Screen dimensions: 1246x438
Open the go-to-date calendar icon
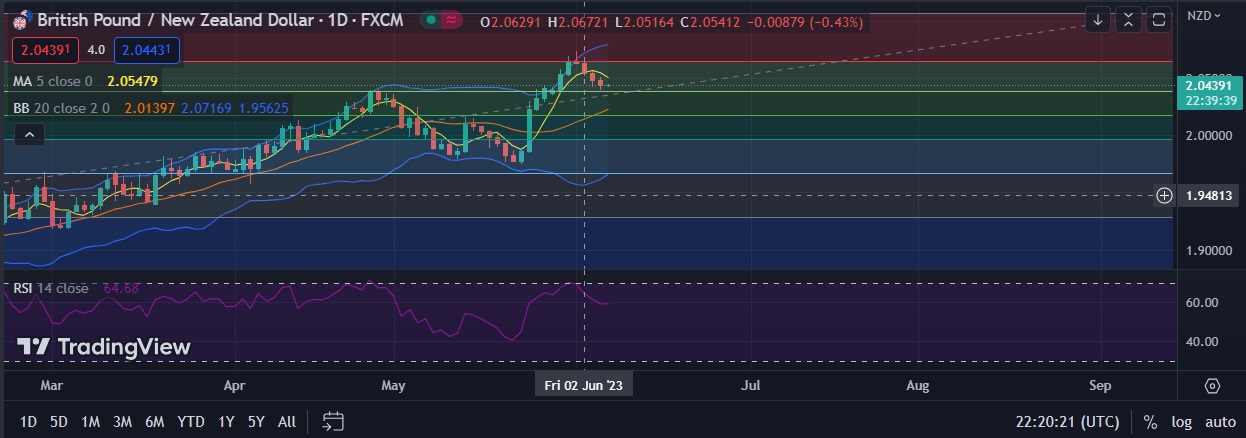(x=334, y=422)
